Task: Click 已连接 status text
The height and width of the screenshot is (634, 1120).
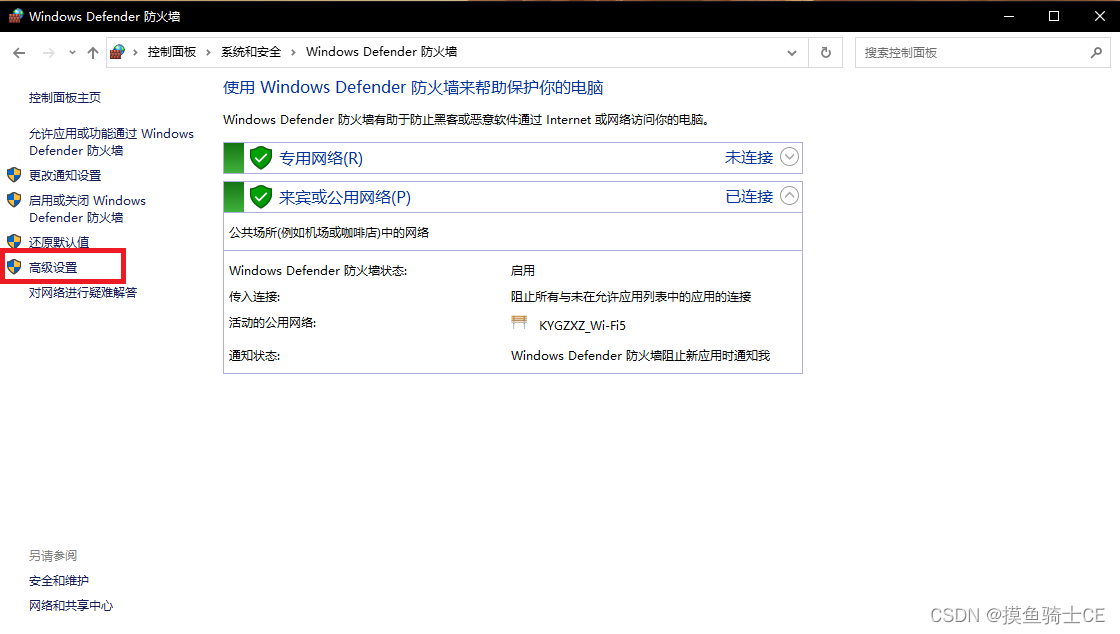Action: (749, 196)
